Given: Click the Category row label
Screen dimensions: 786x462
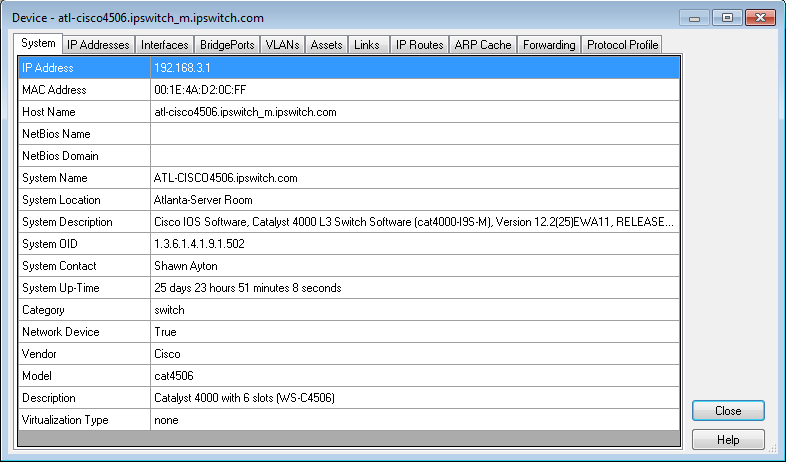Looking at the screenshot, I should (x=84, y=310).
